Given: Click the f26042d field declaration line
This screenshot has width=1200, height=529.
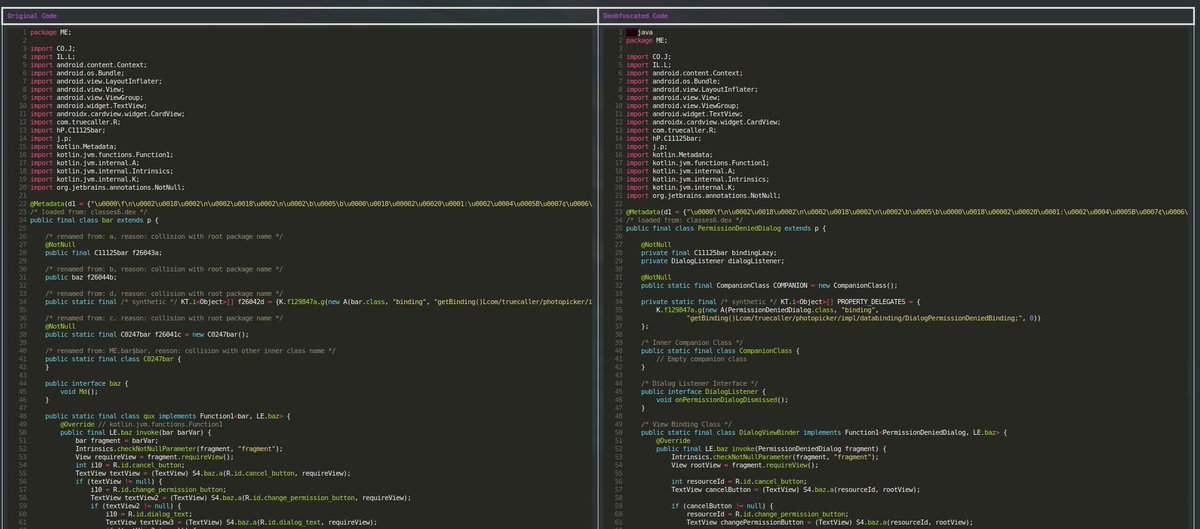Looking at the screenshot, I should click(x=320, y=301).
